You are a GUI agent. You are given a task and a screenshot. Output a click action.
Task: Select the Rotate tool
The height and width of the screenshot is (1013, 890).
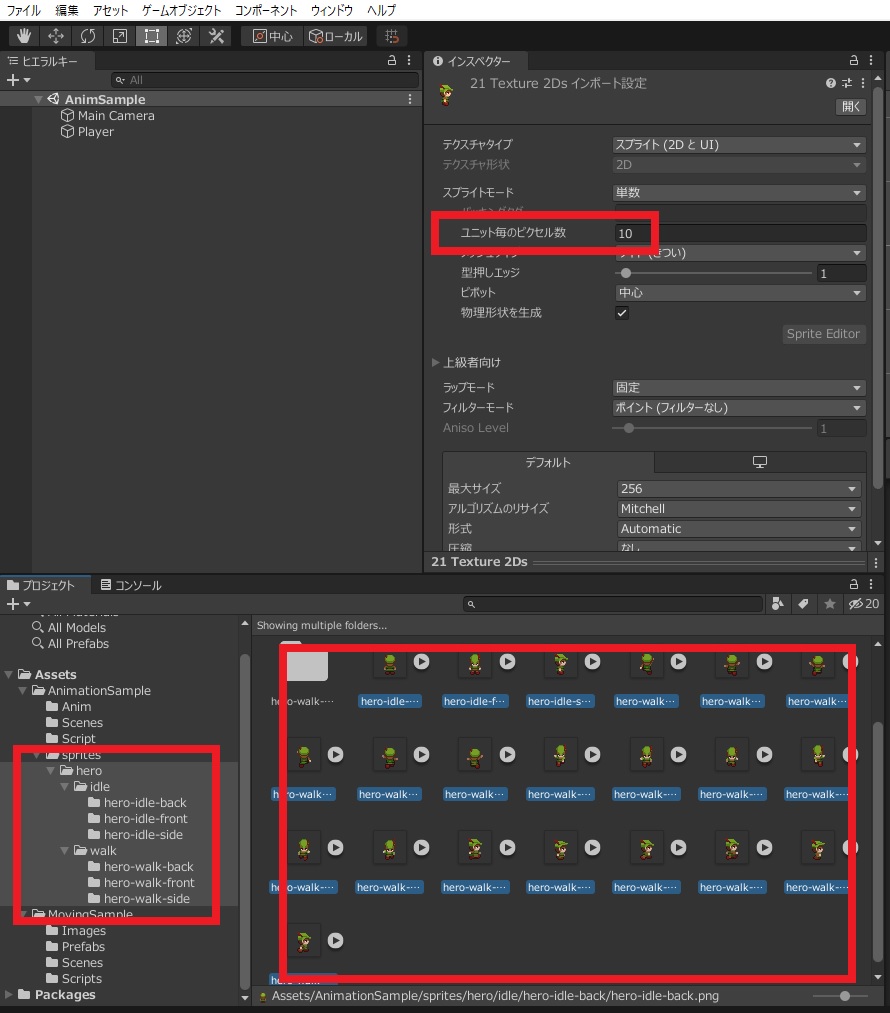click(87, 36)
